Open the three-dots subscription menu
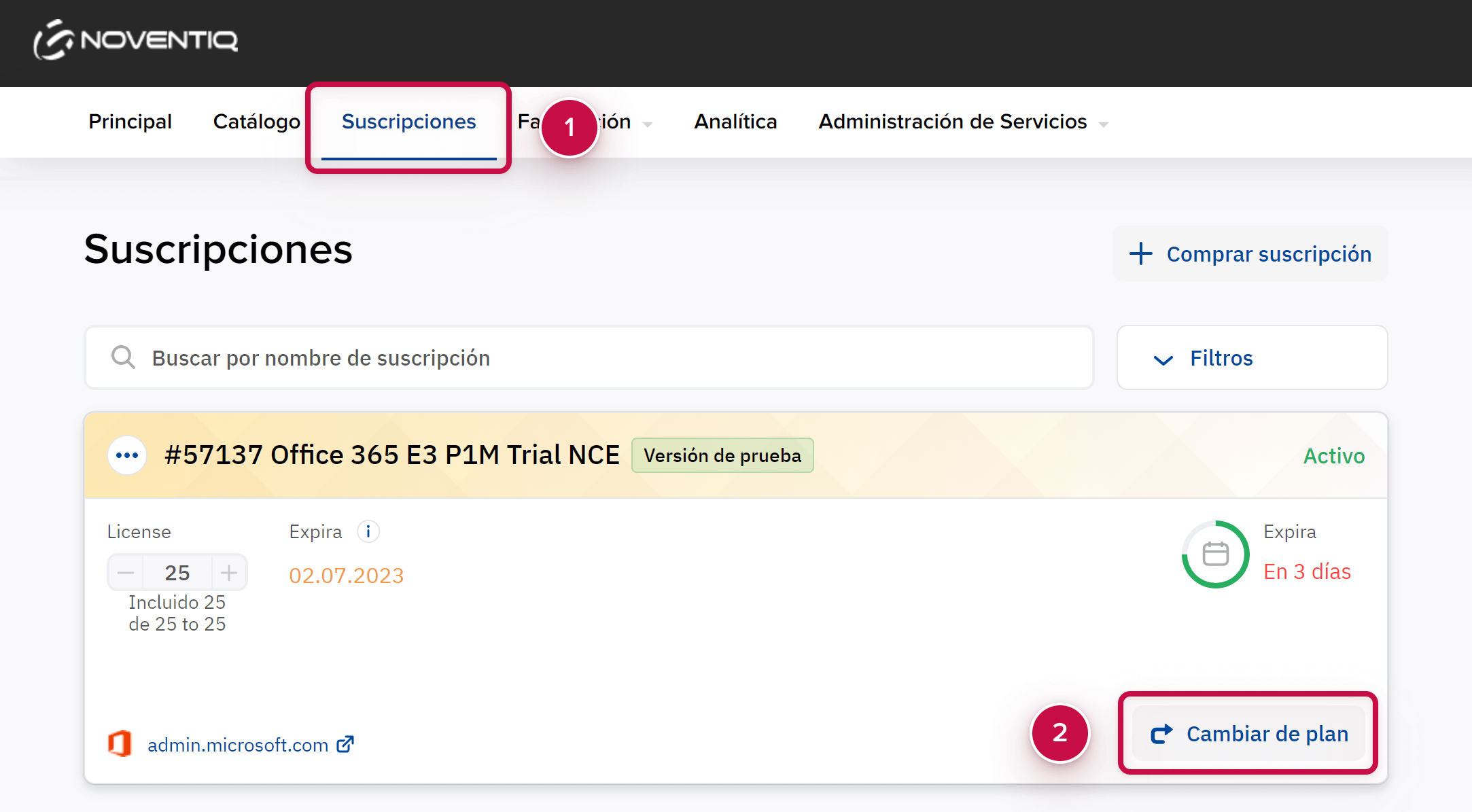The width and height of the screenshot is (1472, 812). [127, 455]
